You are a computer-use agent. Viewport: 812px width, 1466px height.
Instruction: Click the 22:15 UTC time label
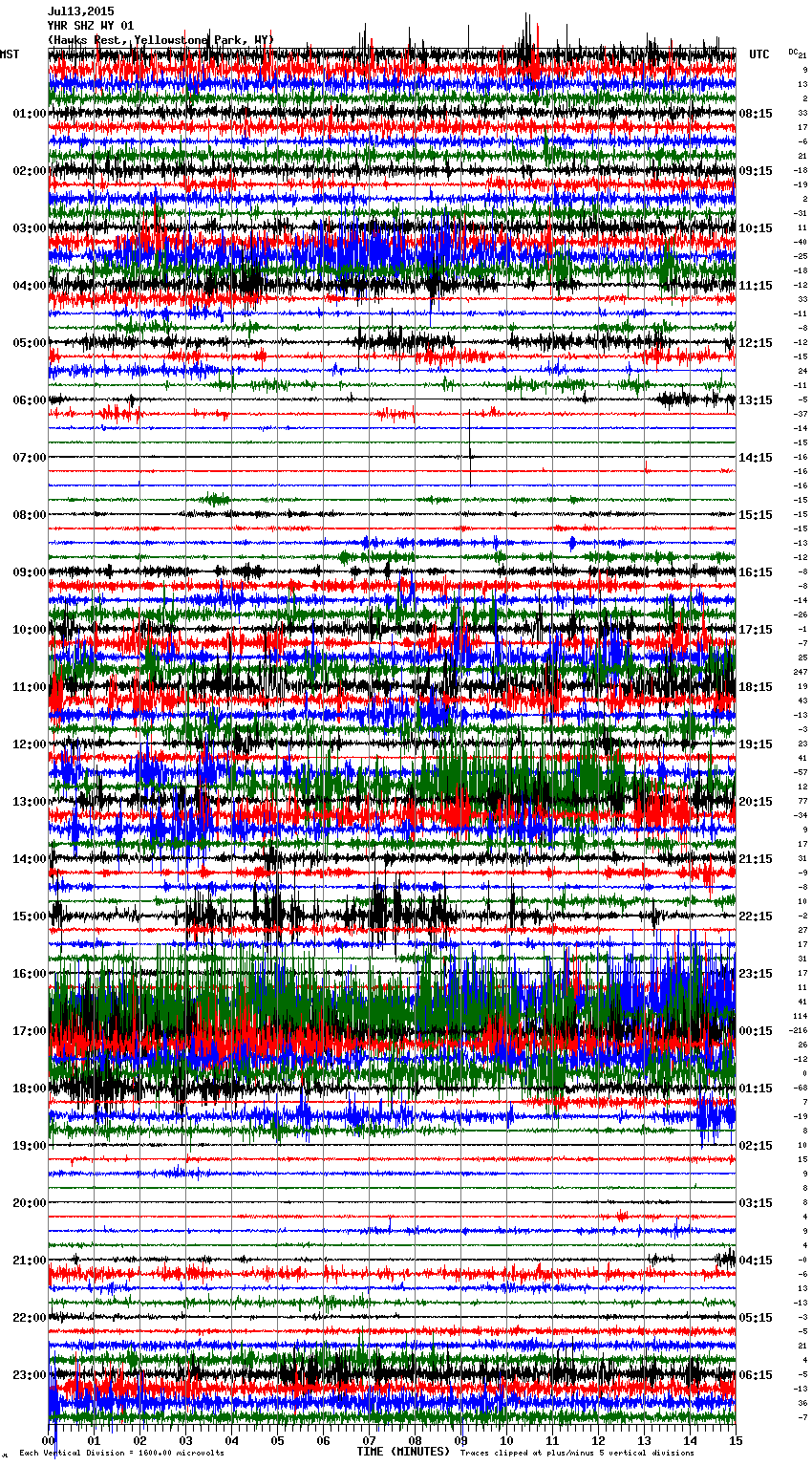point(756,916)
